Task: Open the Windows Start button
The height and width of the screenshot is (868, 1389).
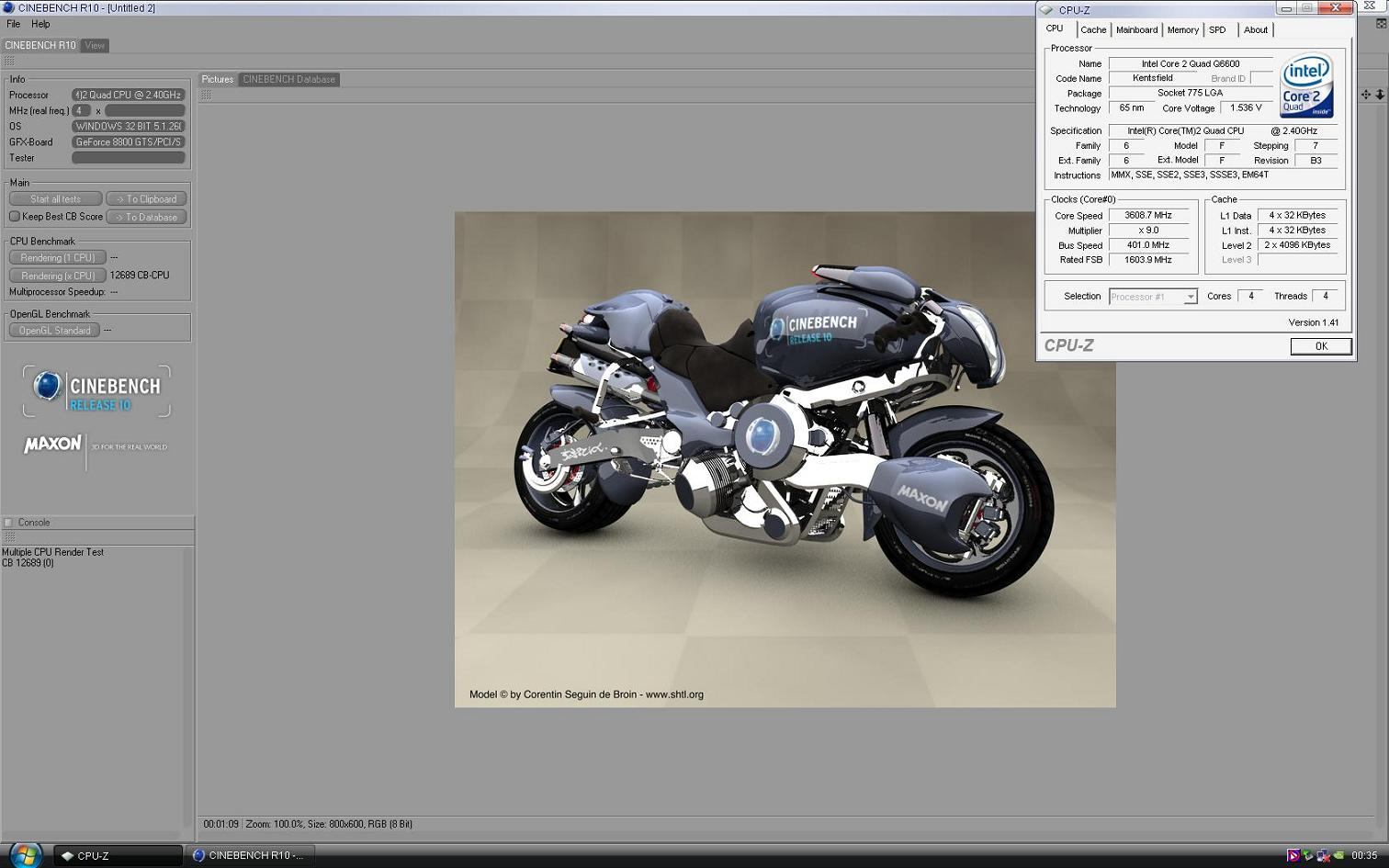Action: click(x=25, y=855)
